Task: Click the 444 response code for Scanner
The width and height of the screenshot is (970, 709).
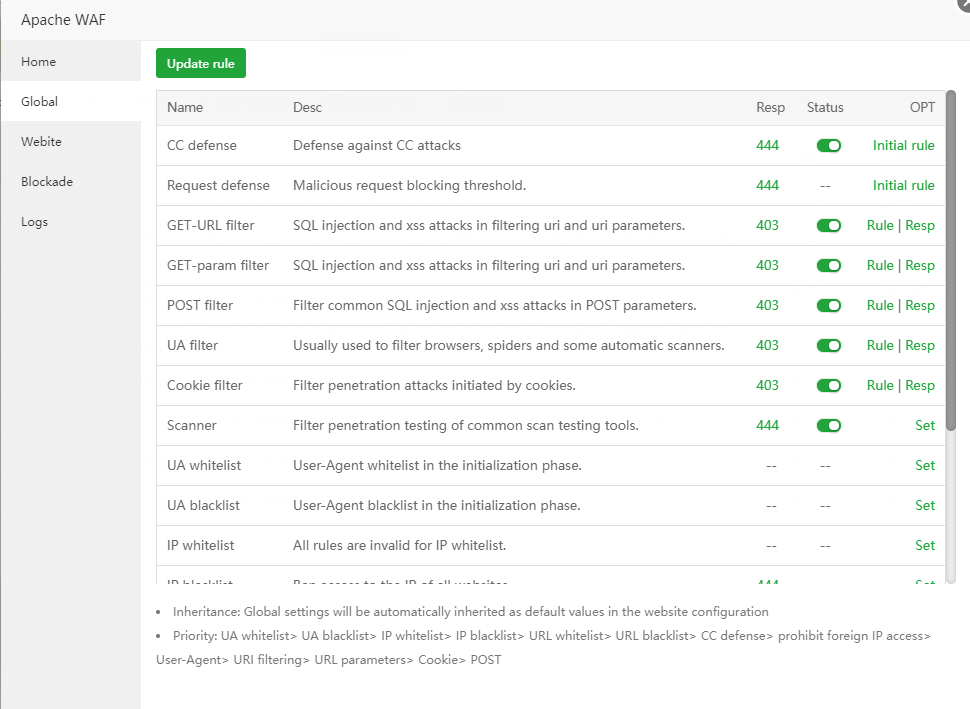Action: pyautogui.click(x=767, y=426)
